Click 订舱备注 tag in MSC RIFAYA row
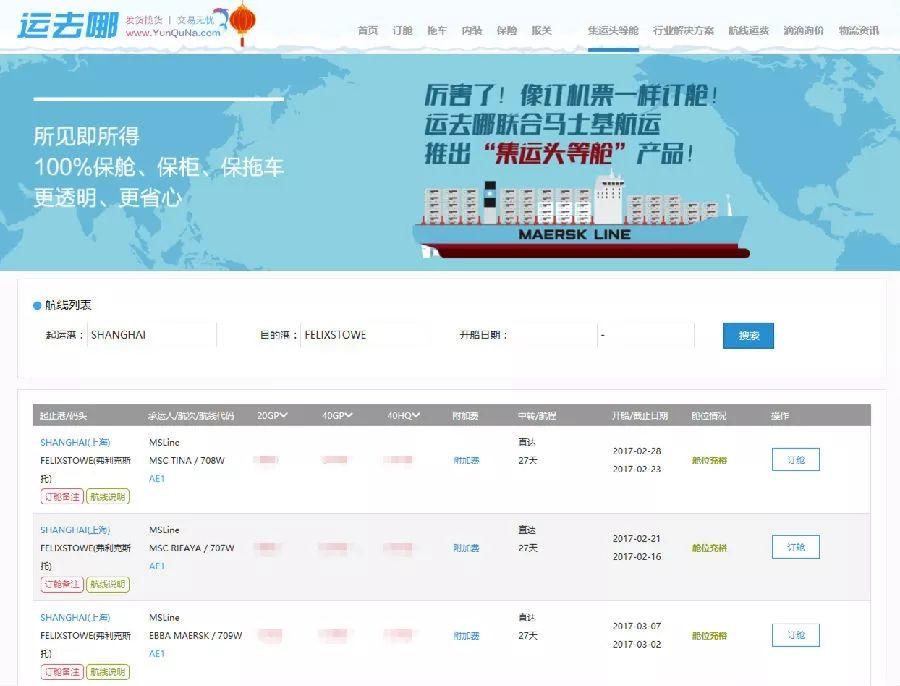900x686 pixels. (62, 584)
